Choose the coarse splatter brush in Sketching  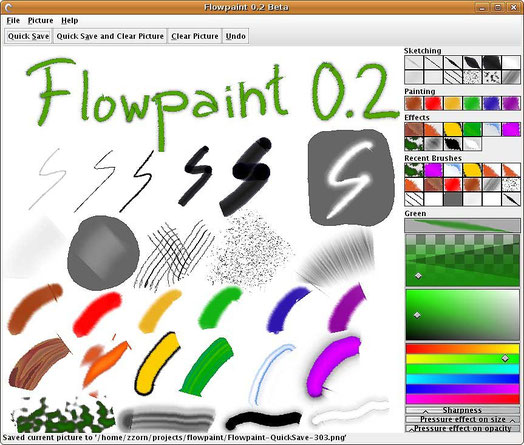tap(491, 77)
